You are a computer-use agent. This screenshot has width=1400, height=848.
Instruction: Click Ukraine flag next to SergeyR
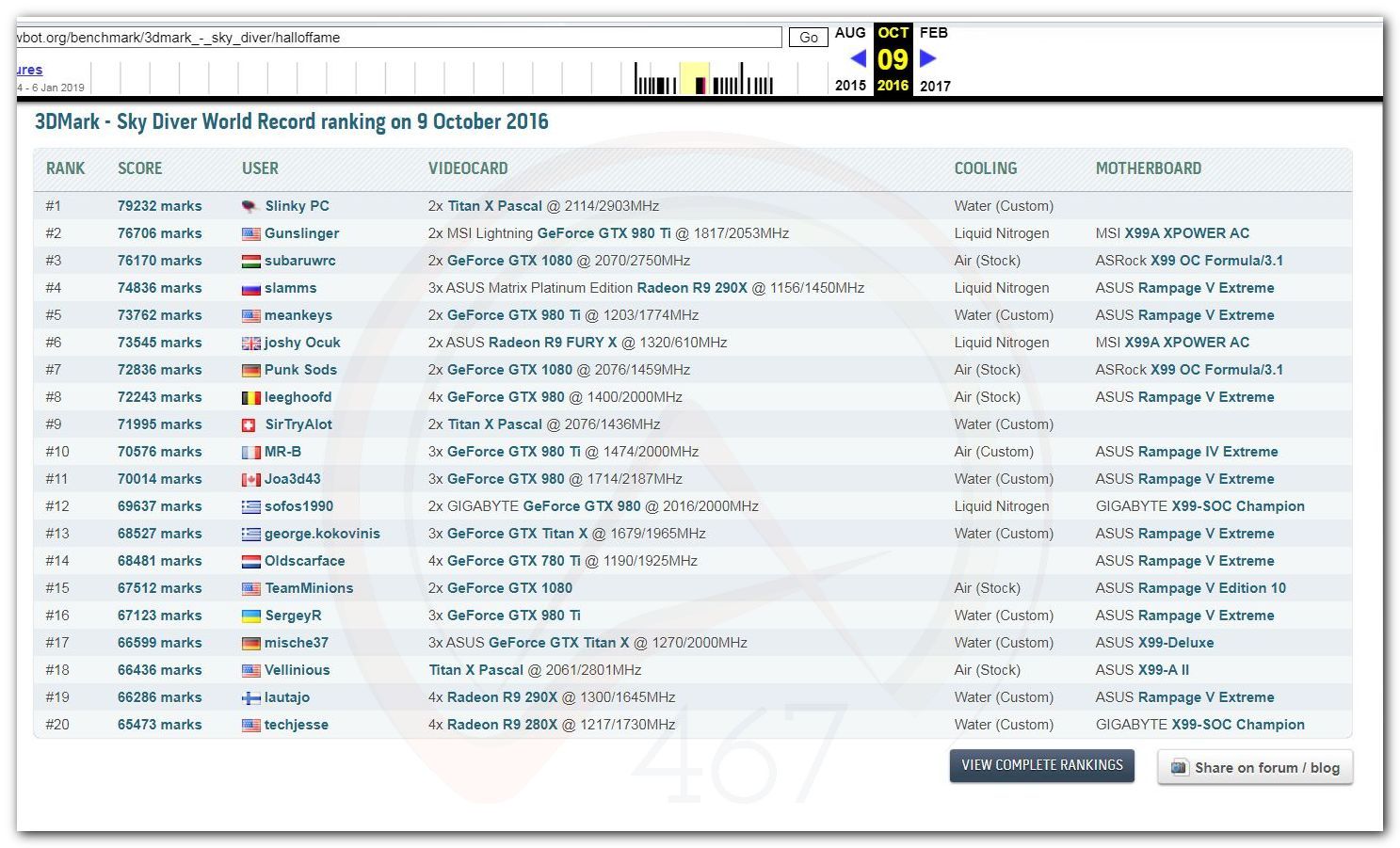click(250, 616)
